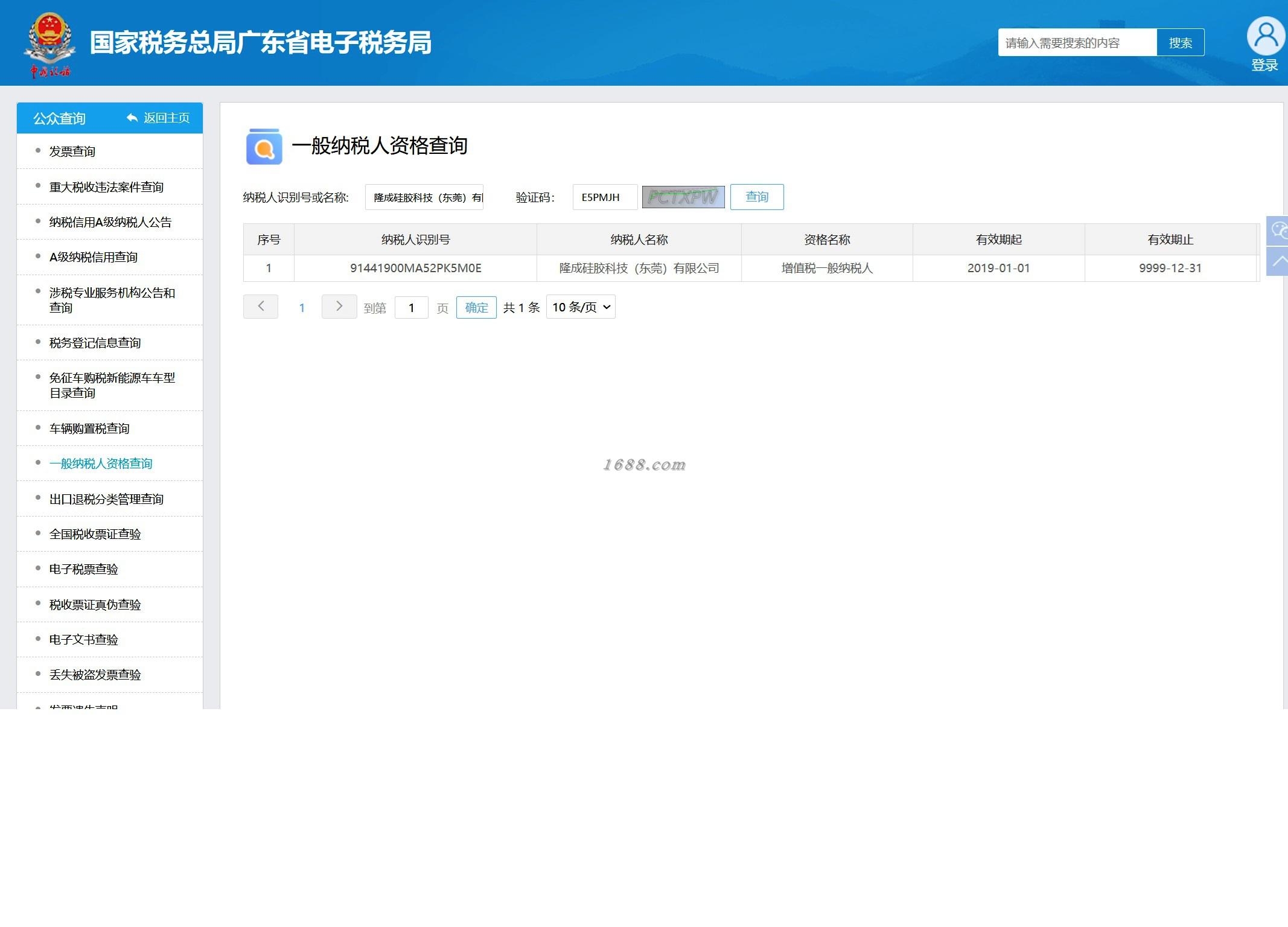1288x927 pixels.
Task: Click the 搜索 search button
Action: point(1180,43)
